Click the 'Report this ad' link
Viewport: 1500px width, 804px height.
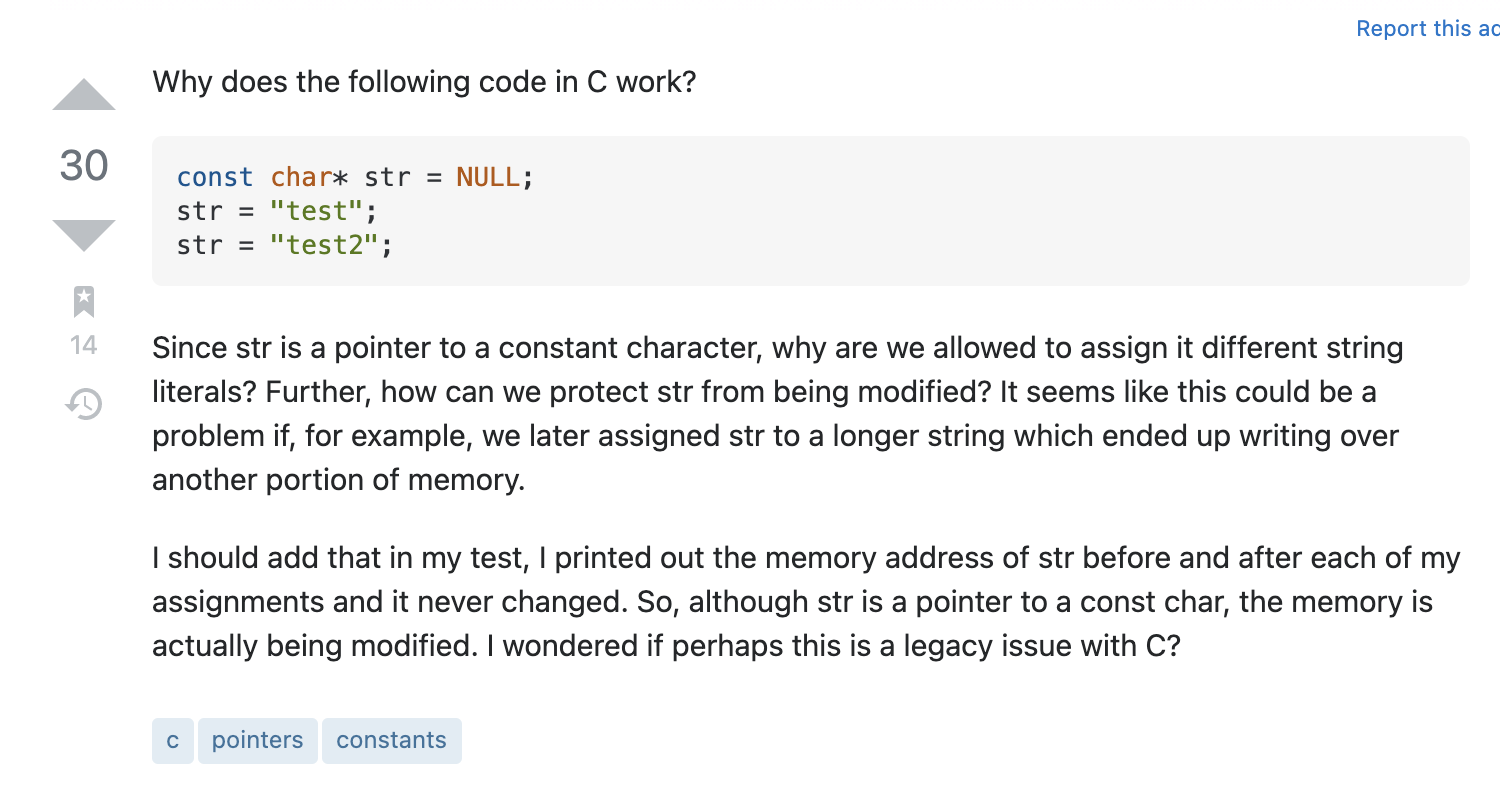[1428, 29]
